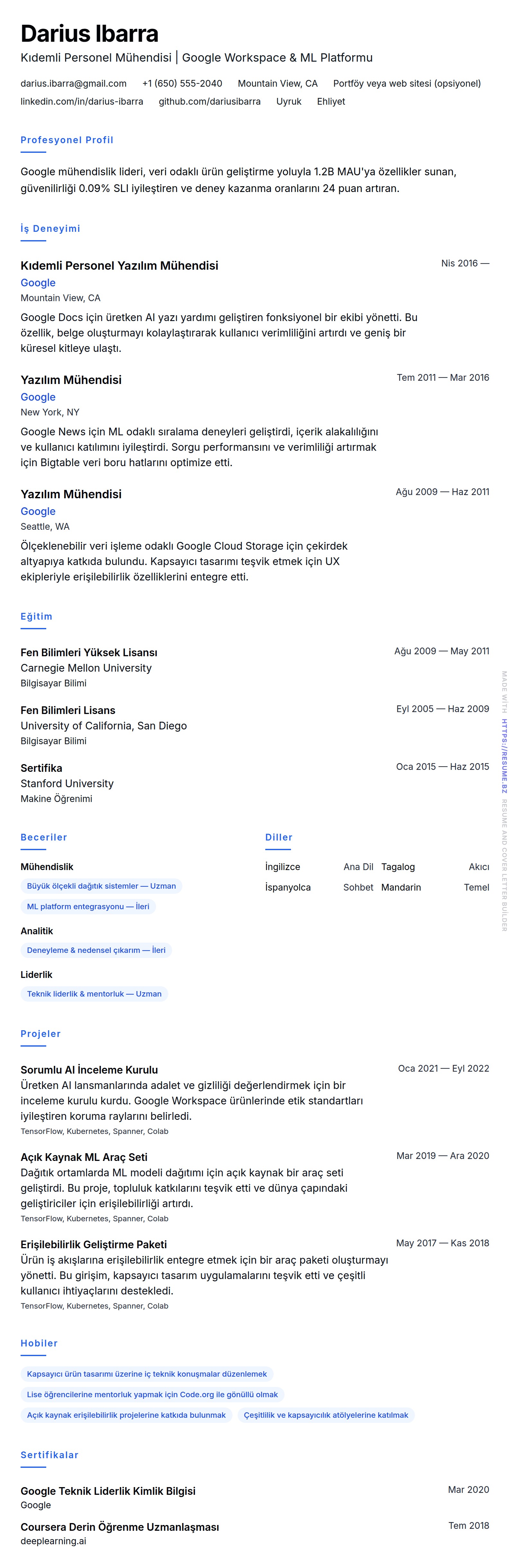Select the ML platform entegrasyonu skill tag
The image size is (510, 1568).
pos(88,907)
